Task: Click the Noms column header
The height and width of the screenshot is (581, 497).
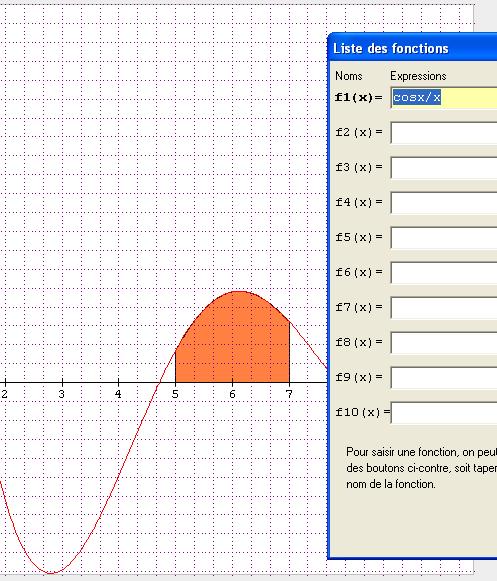Action: pos(348,76)
